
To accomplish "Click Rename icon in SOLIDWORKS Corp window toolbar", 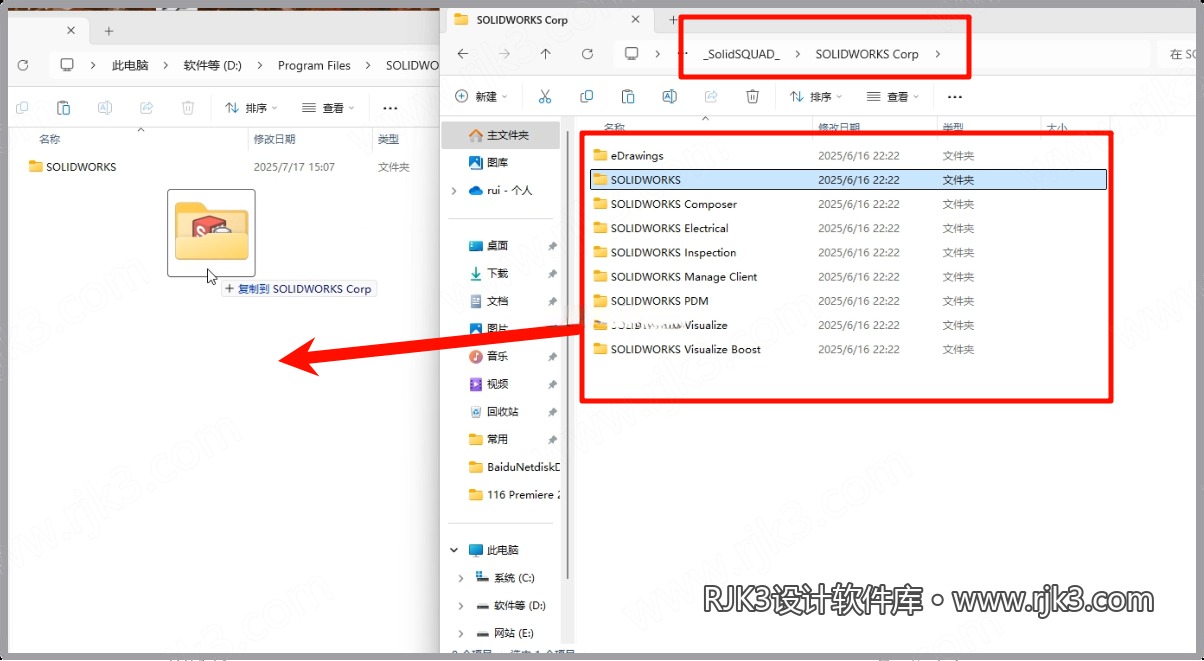I will point(670,96).
